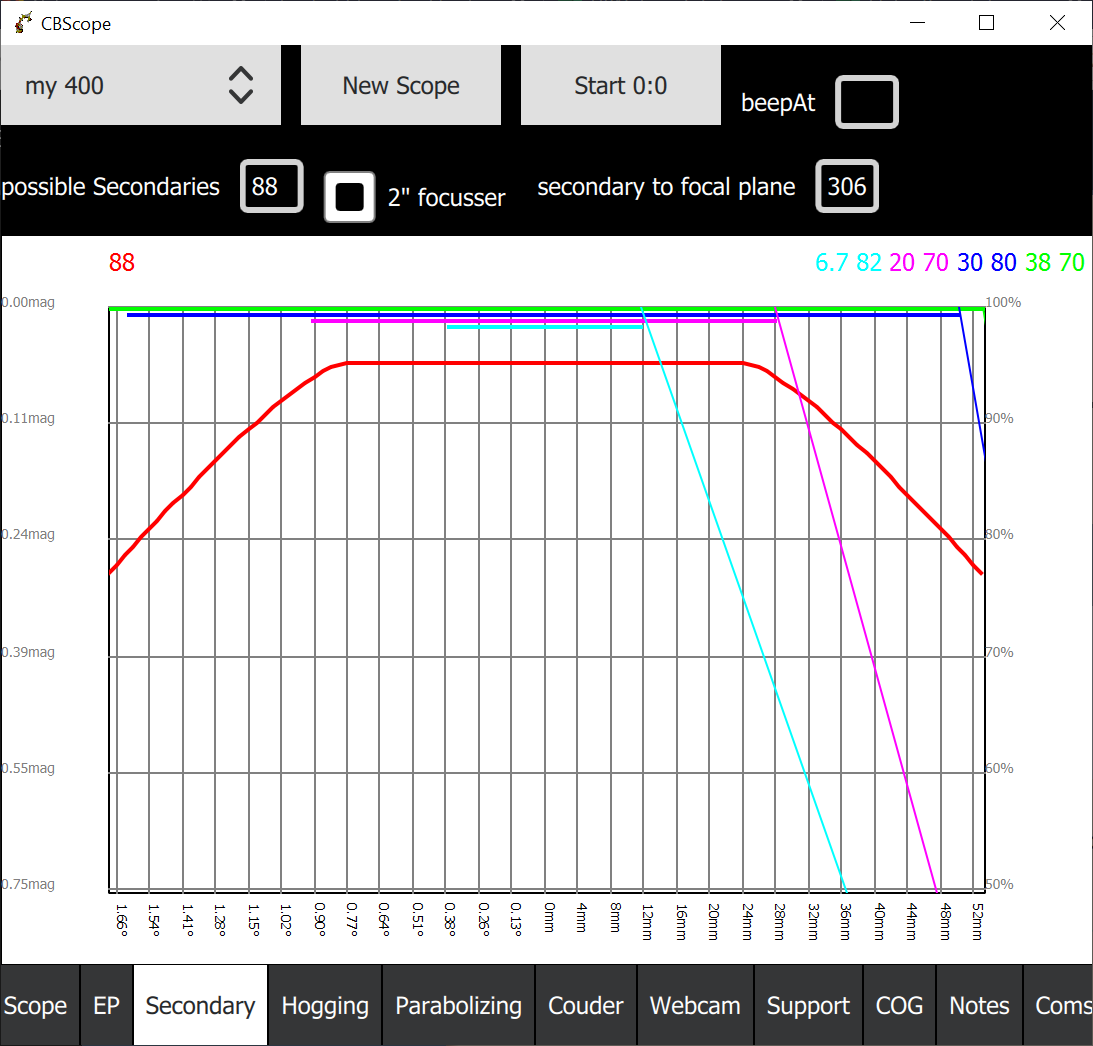This screenshot has width=1093, height=1046.
Task: Click the magenta 20 eyepiece legend label
Action: tap(902, 262)
